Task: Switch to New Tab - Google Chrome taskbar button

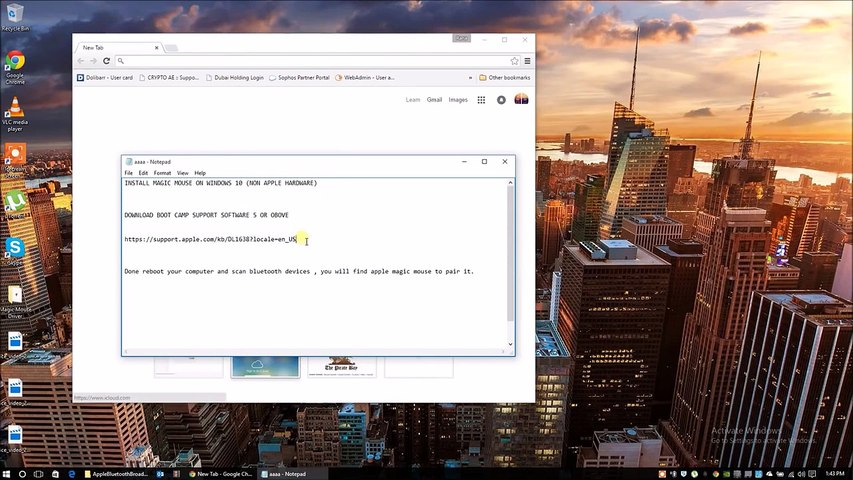Action: pos(220,474)
